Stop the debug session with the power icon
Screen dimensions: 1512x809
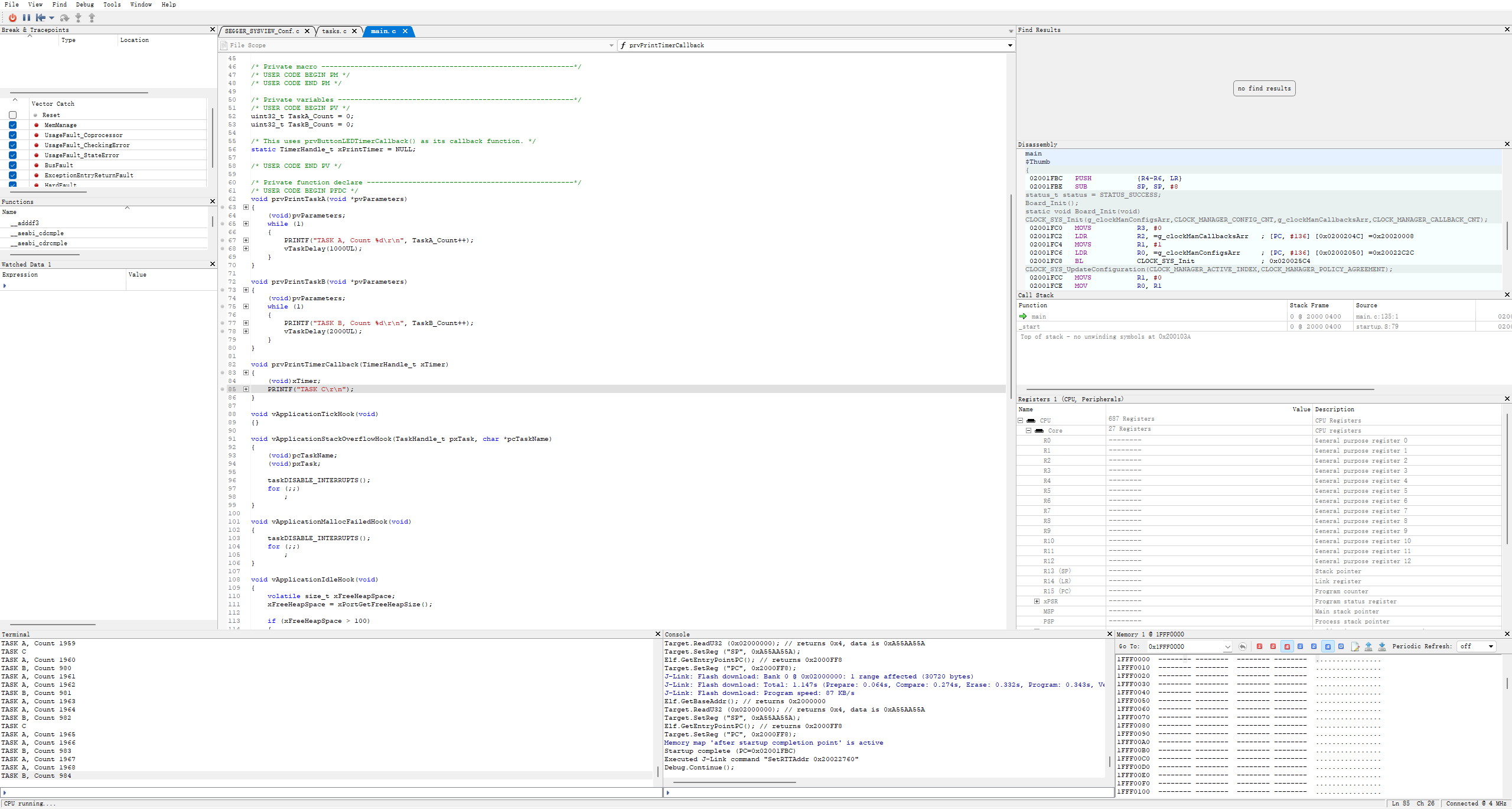coord(12,18)
